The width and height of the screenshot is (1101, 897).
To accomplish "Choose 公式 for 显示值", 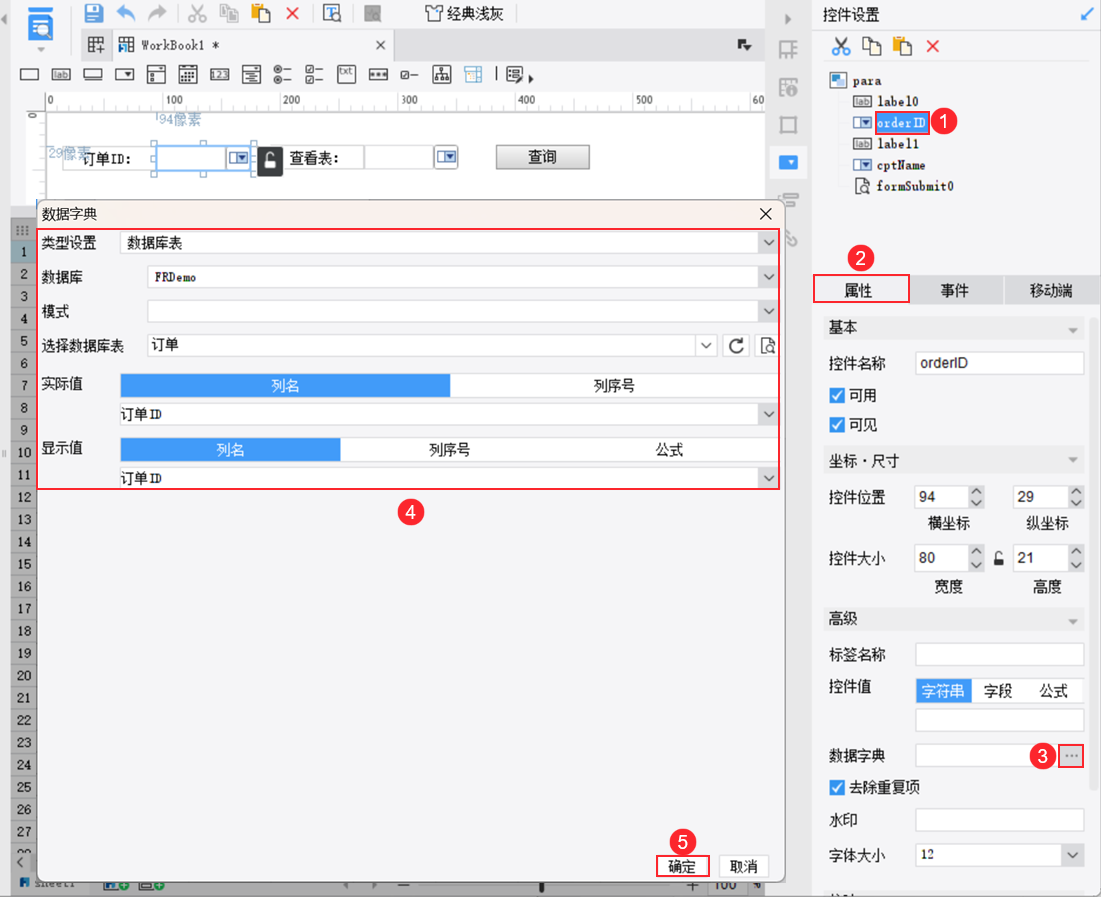I will point(669,450).
